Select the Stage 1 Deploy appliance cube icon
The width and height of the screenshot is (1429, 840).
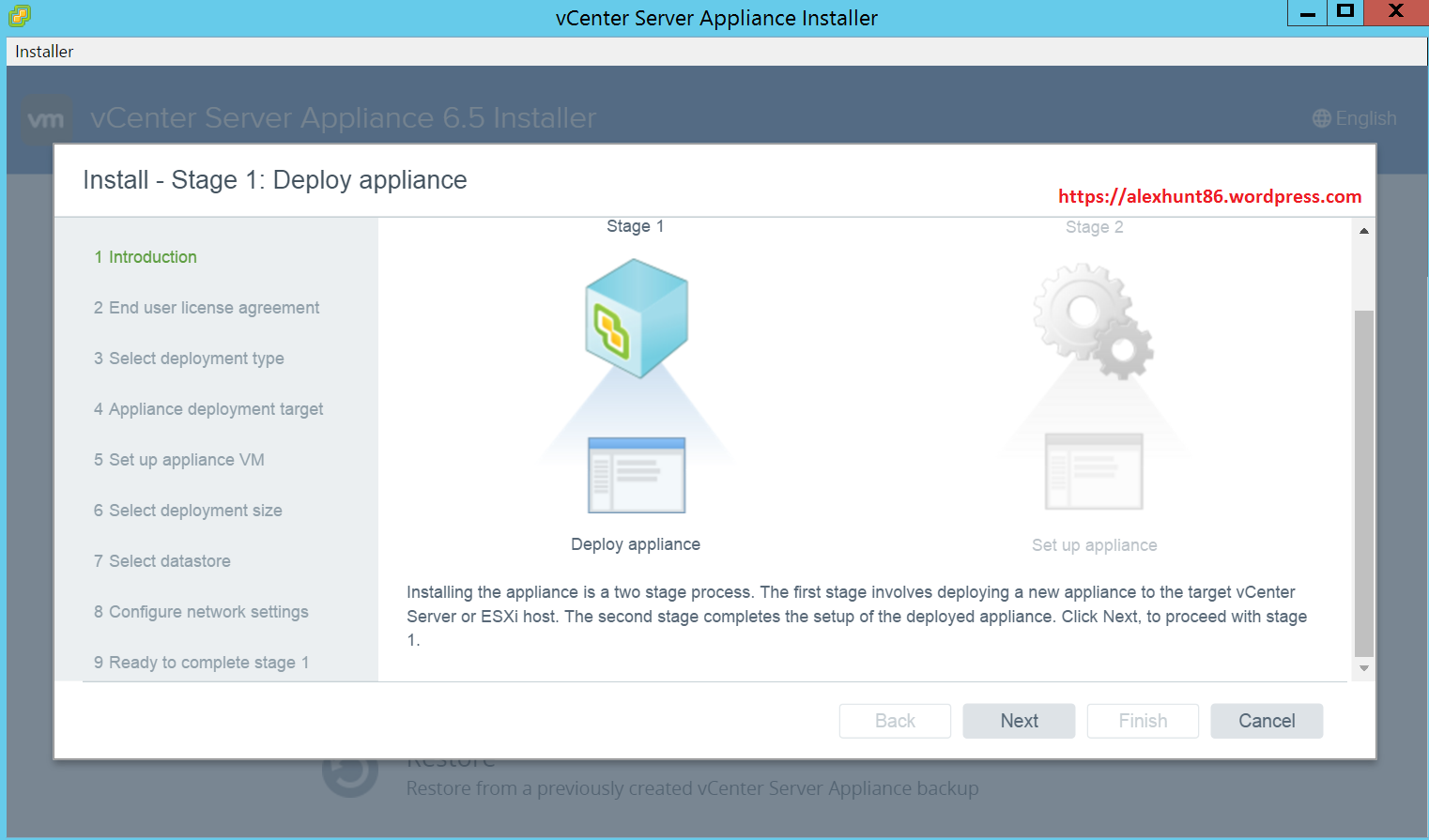click(x=636, y=317)
